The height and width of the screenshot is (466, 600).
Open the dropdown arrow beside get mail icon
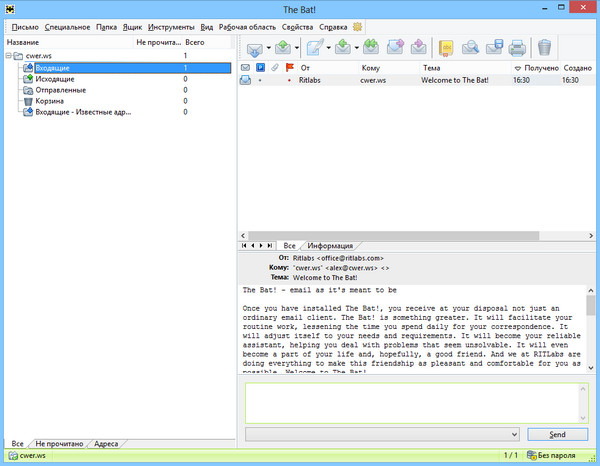pyautogui.click(x=269, y=48)
